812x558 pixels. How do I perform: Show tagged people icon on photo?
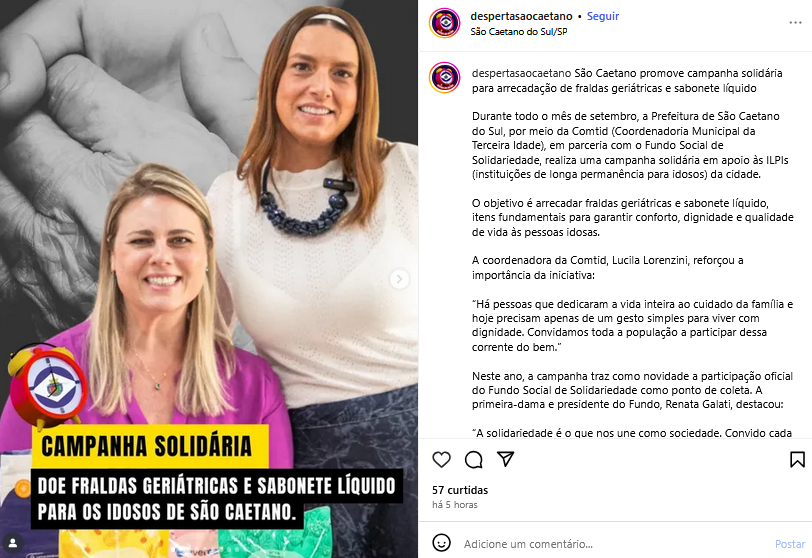(x=13, y=543)
